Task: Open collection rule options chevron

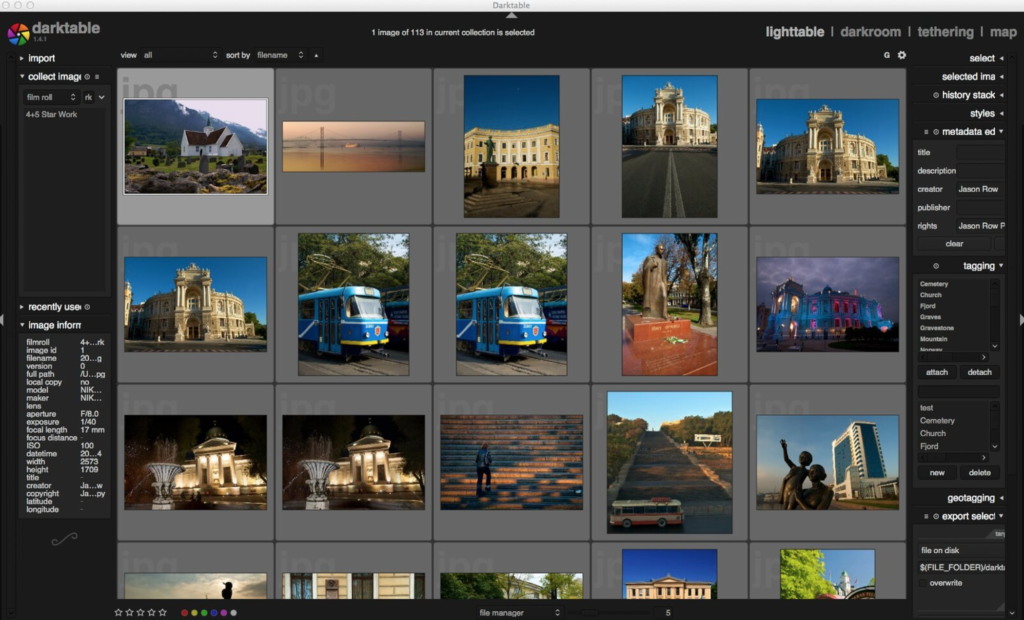Action: tap(102, 97)
